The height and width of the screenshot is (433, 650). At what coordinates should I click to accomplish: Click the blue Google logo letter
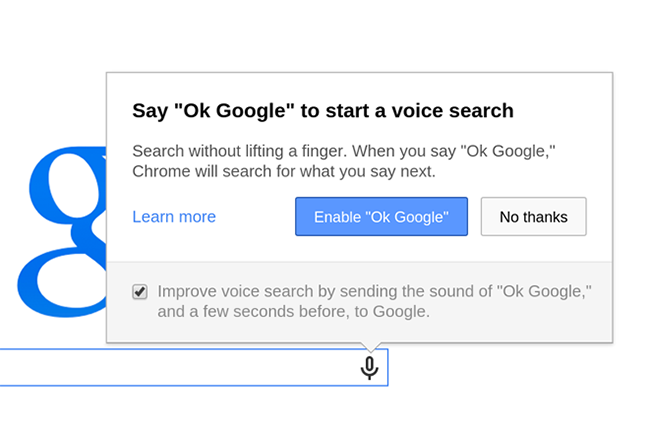click(x=62, y=232)
